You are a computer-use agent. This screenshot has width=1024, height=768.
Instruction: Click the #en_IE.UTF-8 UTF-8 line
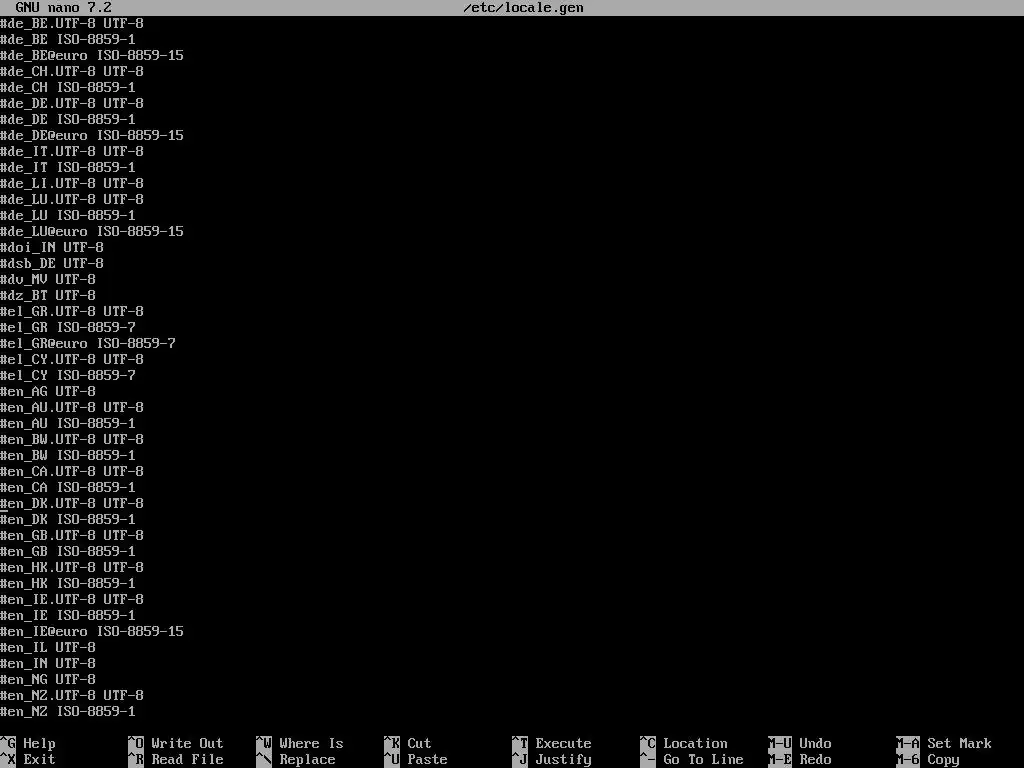(72, 600)
